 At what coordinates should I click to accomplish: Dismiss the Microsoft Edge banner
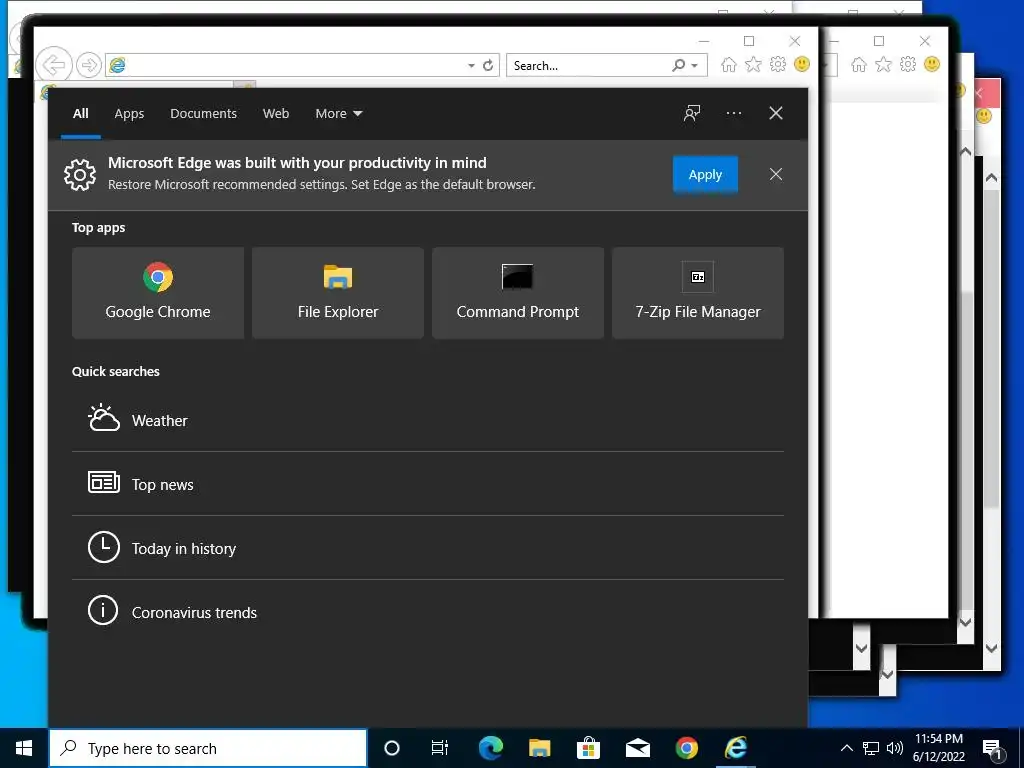[776, 174]
